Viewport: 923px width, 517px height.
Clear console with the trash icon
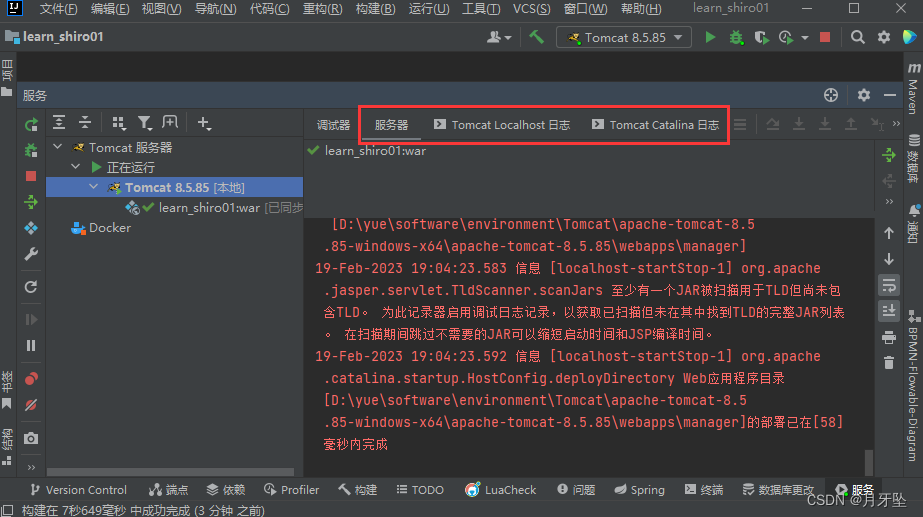click(889, 363)
